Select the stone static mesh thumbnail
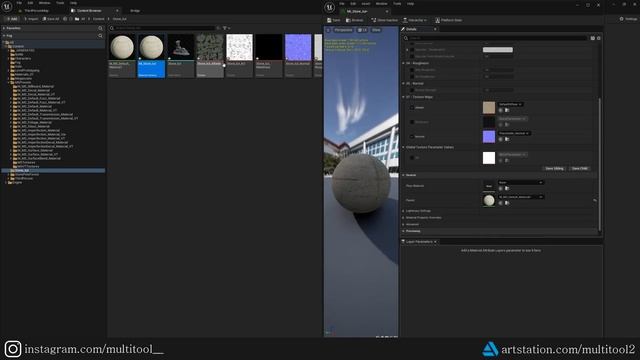The height and width of the screenshot is (360, 640). pyautogui.click(x=181, y=47)
